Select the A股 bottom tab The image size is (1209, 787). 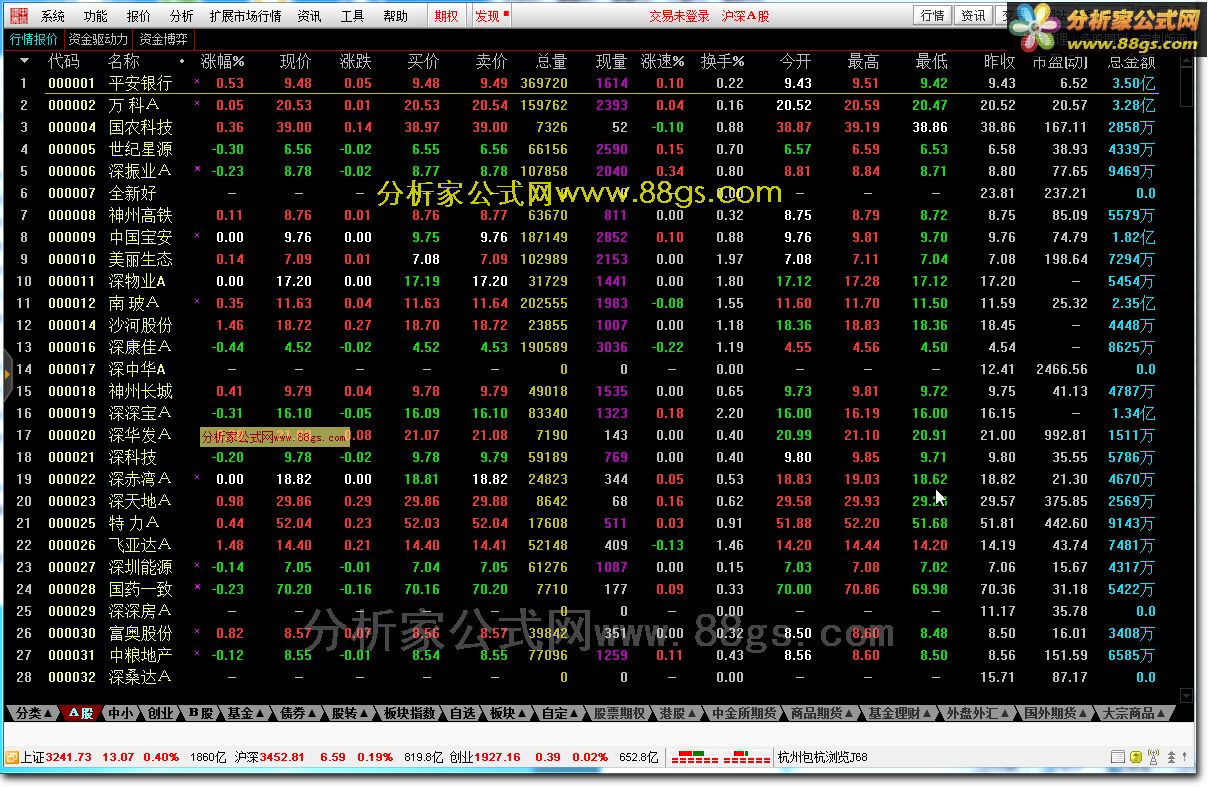(82, 713)
